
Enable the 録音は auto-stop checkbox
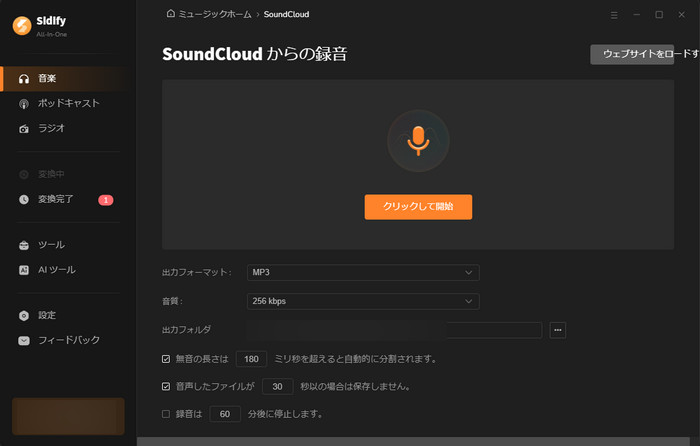(x=166, y=414)
